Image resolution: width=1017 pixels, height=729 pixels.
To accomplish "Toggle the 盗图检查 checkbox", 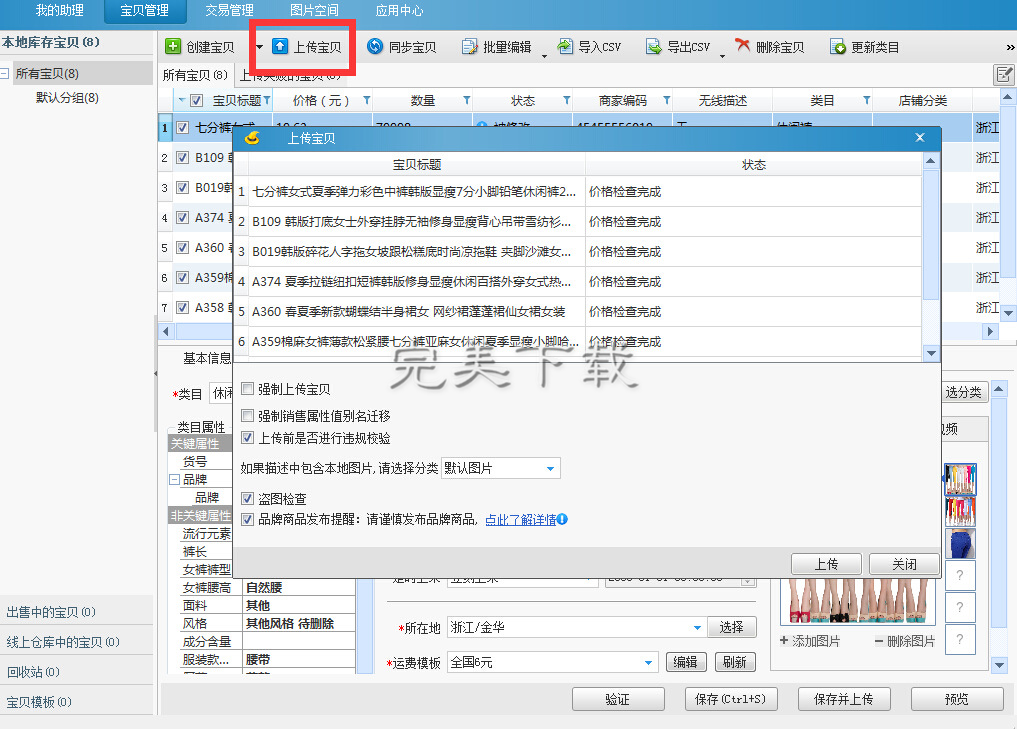I will [248, 498].
